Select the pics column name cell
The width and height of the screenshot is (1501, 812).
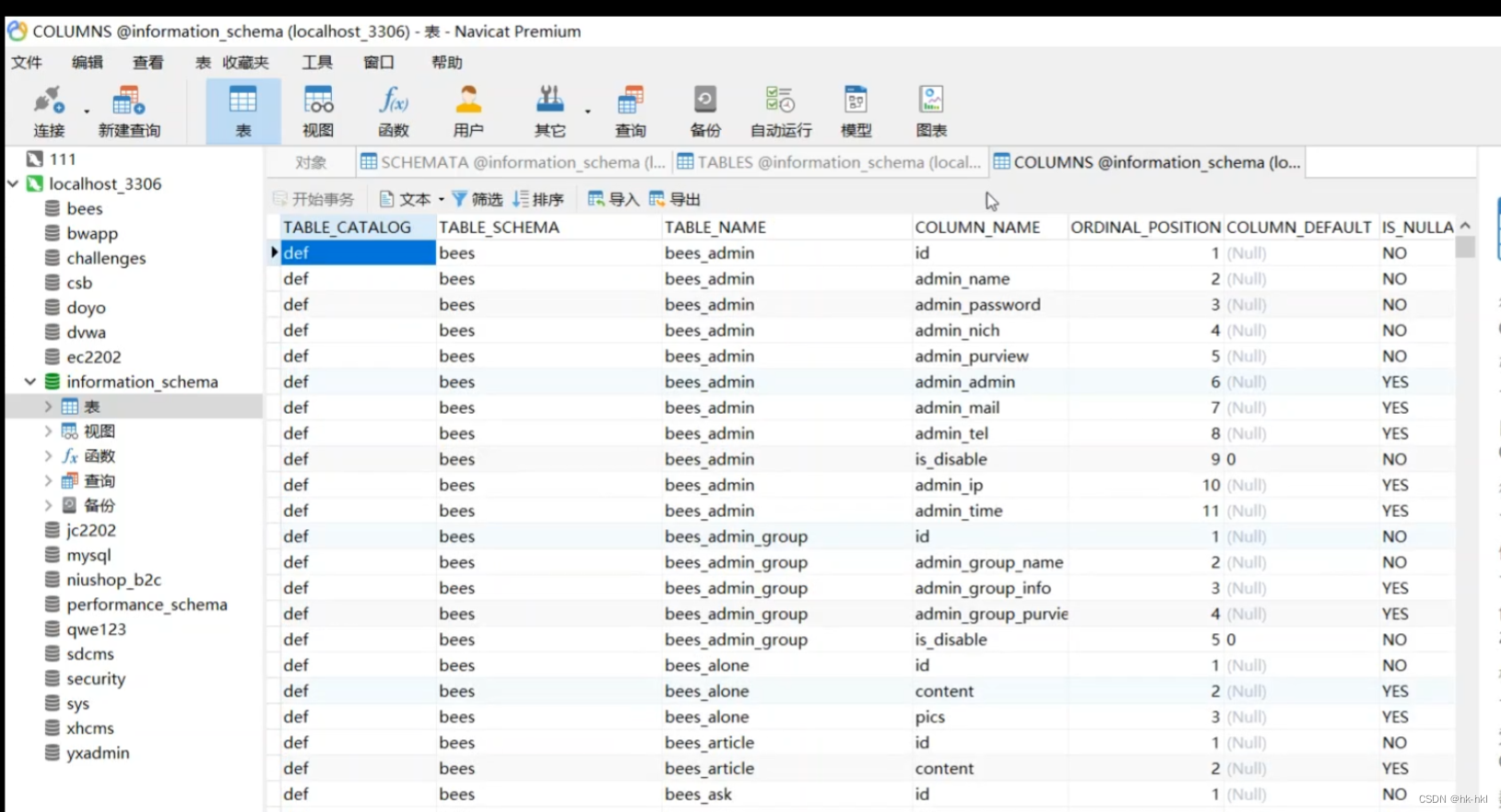(x=989, y=717)
